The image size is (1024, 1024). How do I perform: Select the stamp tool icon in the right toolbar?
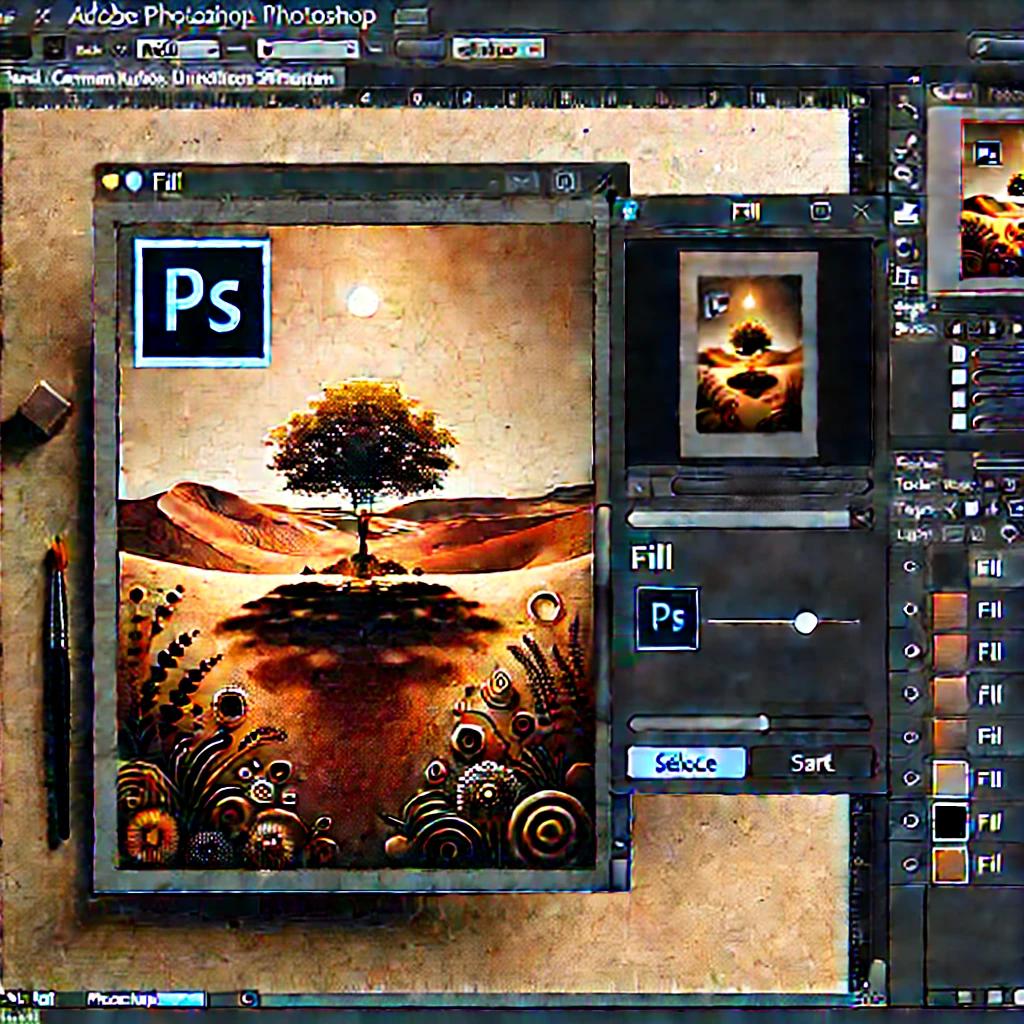point(906,213)
